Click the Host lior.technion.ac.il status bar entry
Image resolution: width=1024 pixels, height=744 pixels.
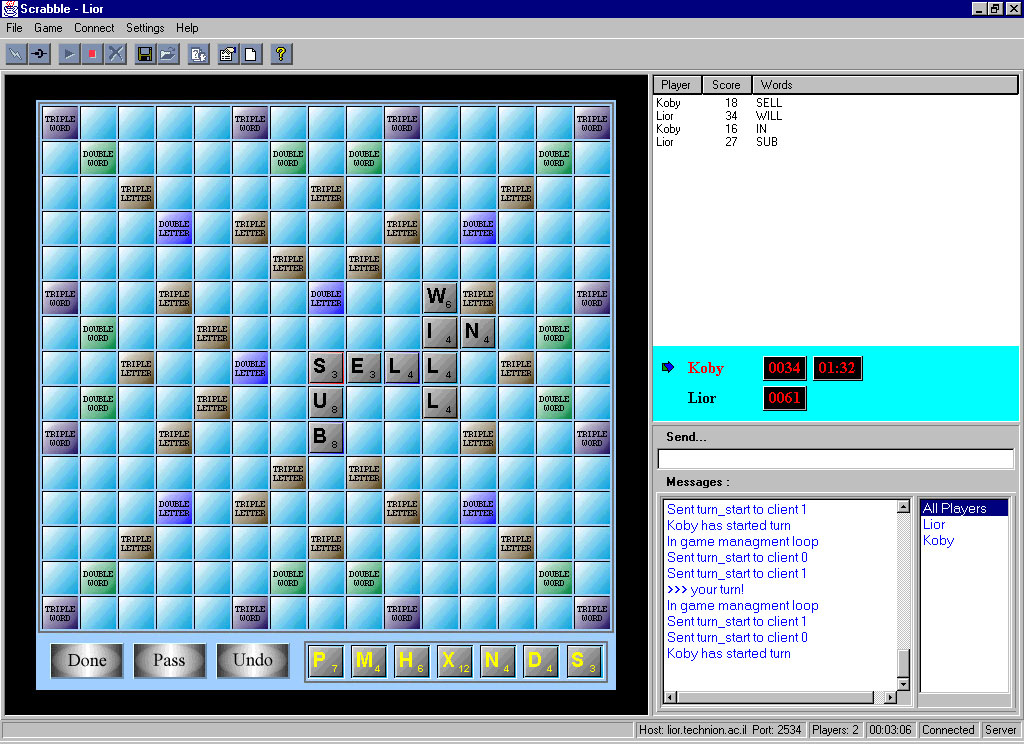pyautogui.click(x=720, y=730)
